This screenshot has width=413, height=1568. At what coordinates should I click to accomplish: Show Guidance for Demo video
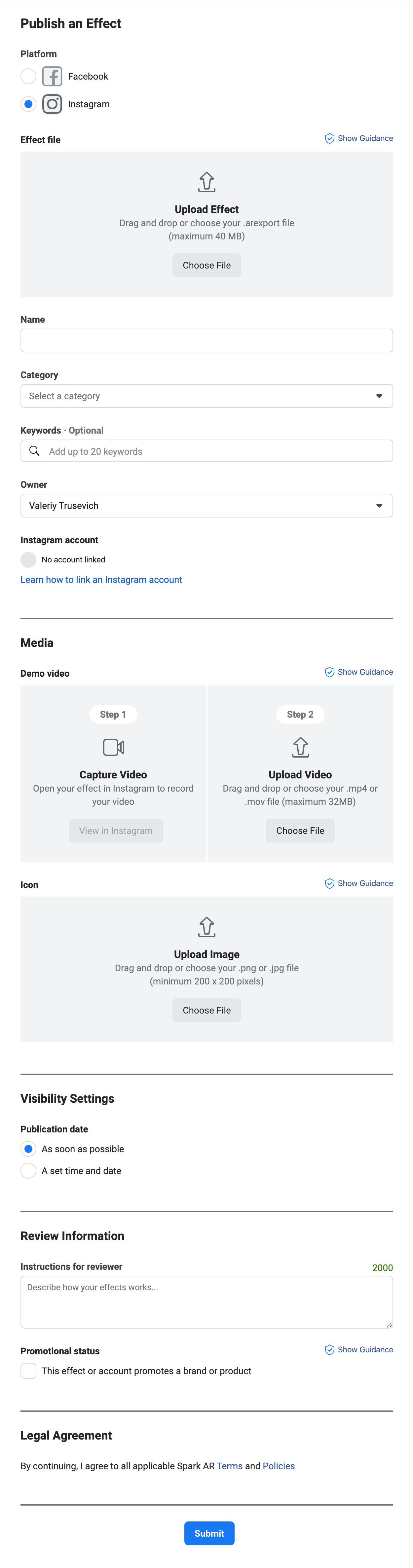click(x=359, y=672)
